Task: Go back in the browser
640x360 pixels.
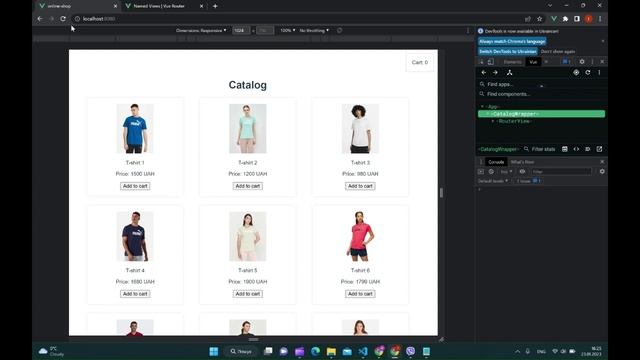Action: (x=40, y=19)
